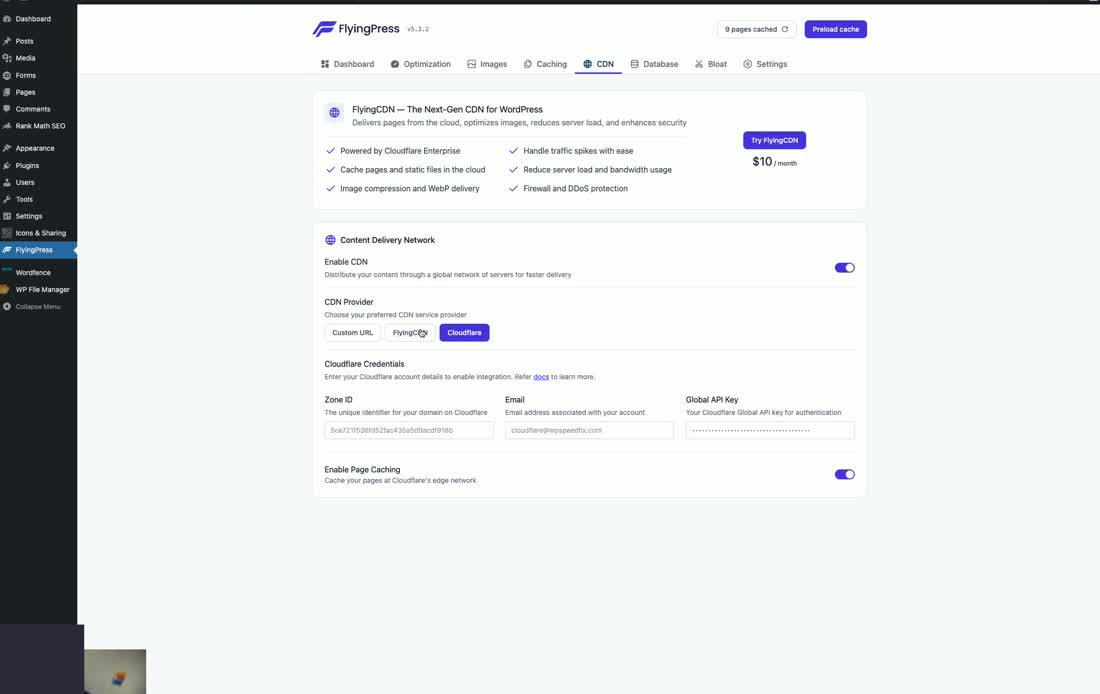This screenshot has width=1100, height=694.
Task: Click the FlyingPress sidebar menu icon
Action: pos(7,250)
